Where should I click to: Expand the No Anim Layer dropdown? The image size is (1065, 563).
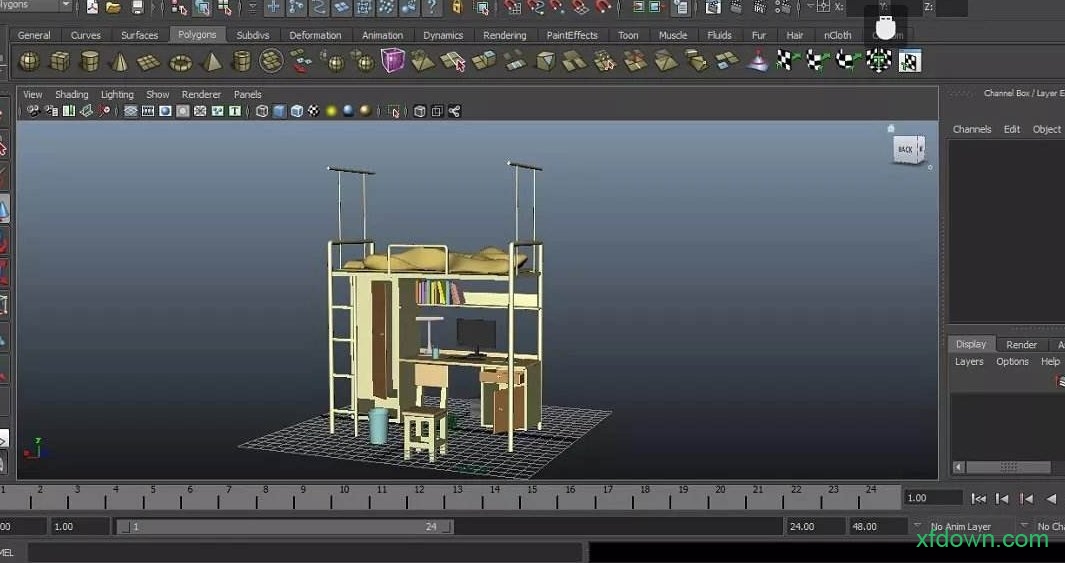(x=917, y=526)
